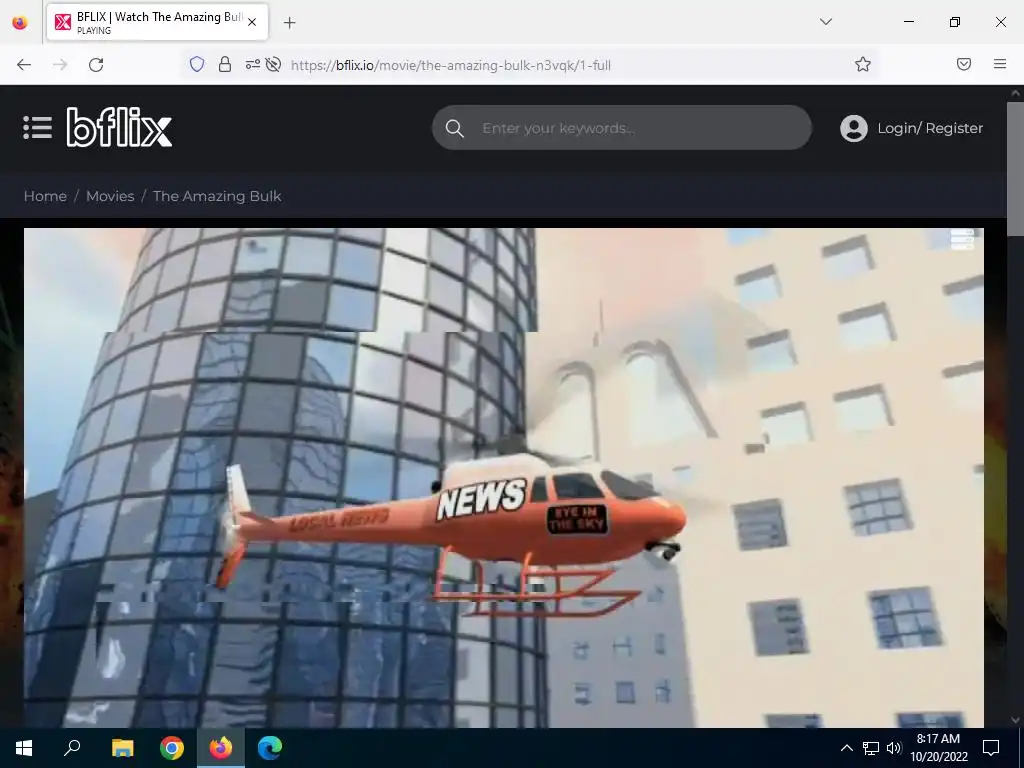Click the user avatar icon

pos(854,128)
